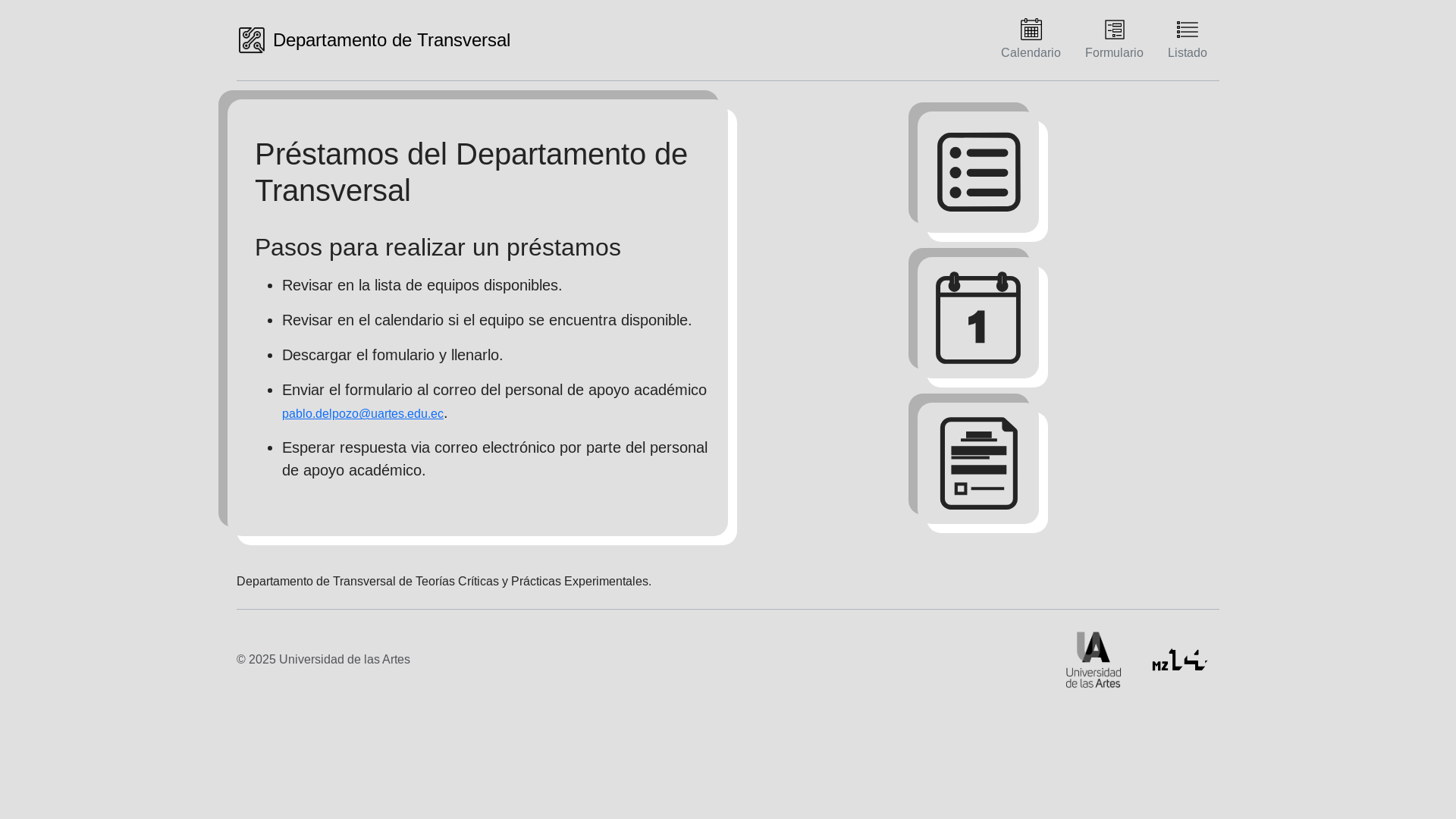This screenshot has height=819, width=1456.
Task: Open the large equipment list card icon
Action: 978,172
